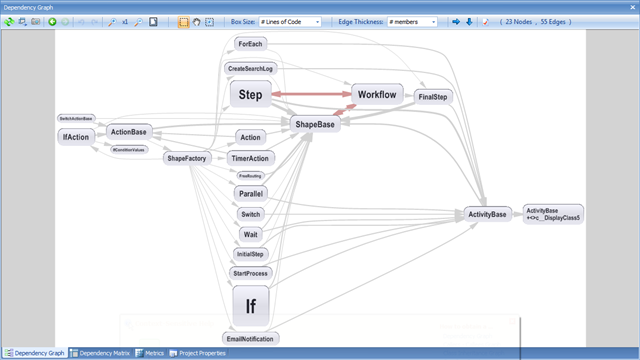The image size is (640, 360).
Task: Select the ConditionValues node
Action: tap(129, 150)
